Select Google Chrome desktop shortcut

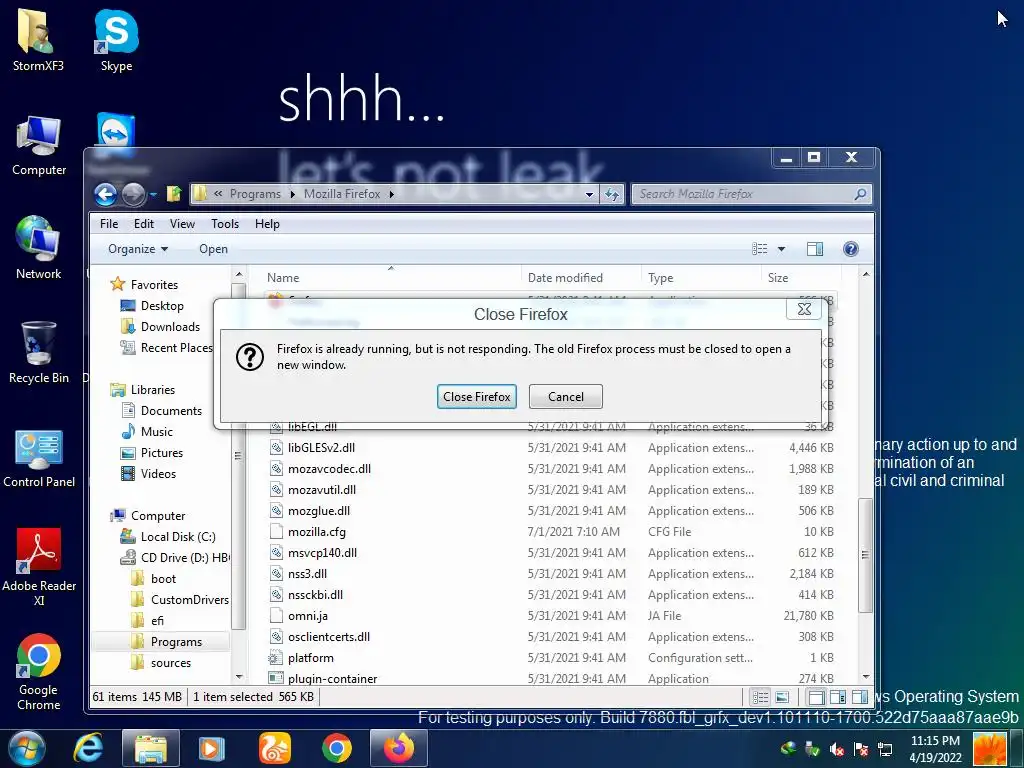point(39,671)
